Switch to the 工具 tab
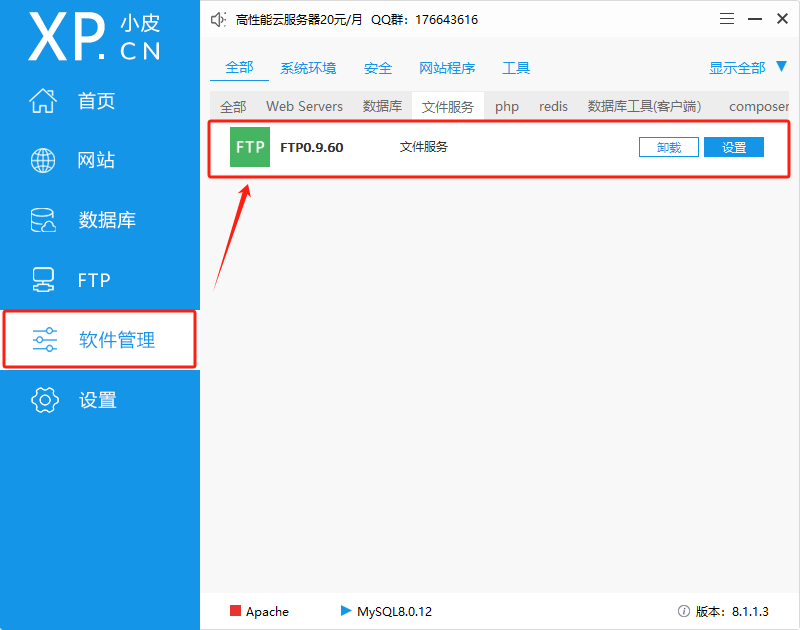800x630 pixels. (516, 68)
